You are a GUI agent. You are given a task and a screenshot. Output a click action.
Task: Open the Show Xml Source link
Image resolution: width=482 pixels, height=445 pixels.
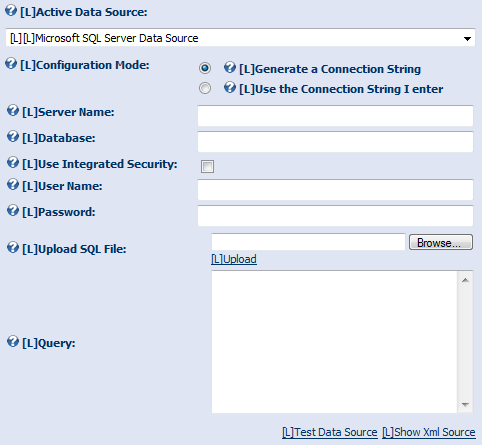tap(429, 432)
